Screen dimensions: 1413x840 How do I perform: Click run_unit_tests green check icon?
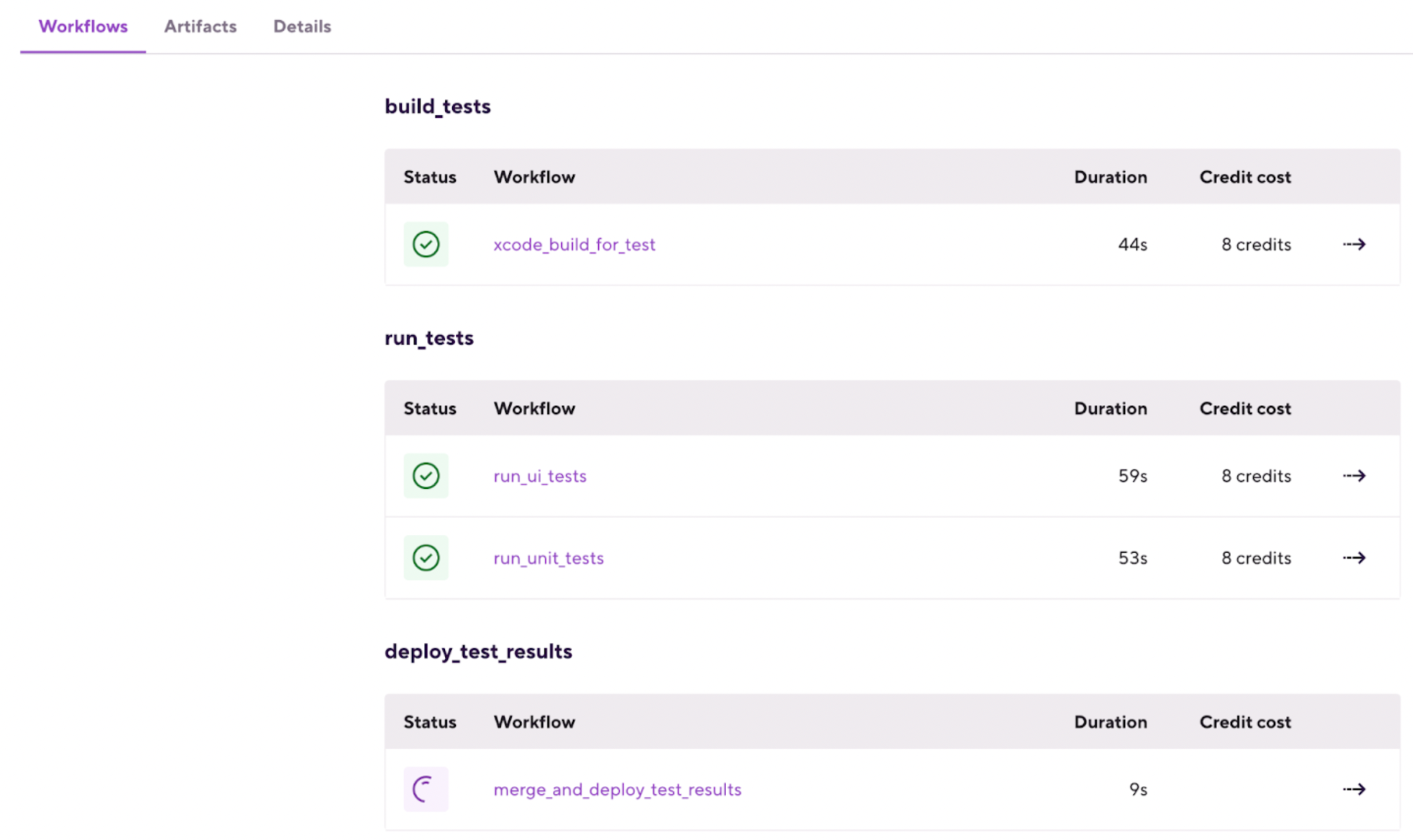[426, 558]
